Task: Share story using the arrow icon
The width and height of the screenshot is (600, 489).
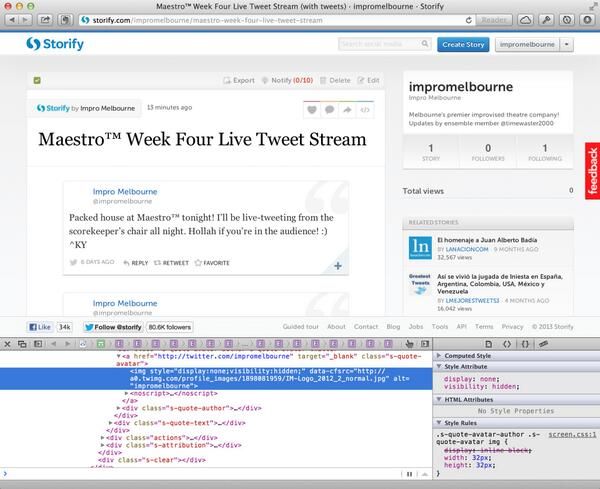Action: pyautogui.click(x=347, y=110)
